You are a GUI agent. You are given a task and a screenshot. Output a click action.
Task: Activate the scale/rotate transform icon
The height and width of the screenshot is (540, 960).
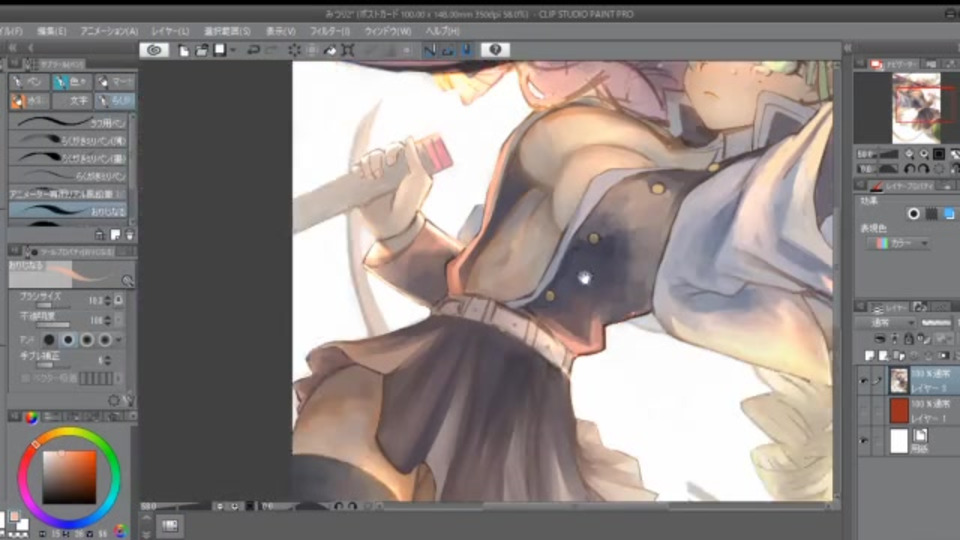(x=348, y=50)
